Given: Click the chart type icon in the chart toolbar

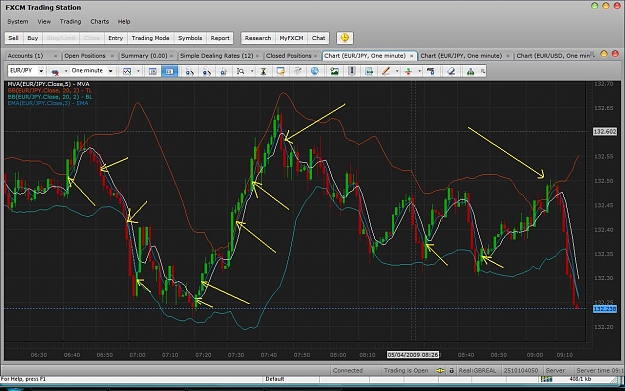Looking at the screenshot, I should pyautogui.click(x=127, y=71).
